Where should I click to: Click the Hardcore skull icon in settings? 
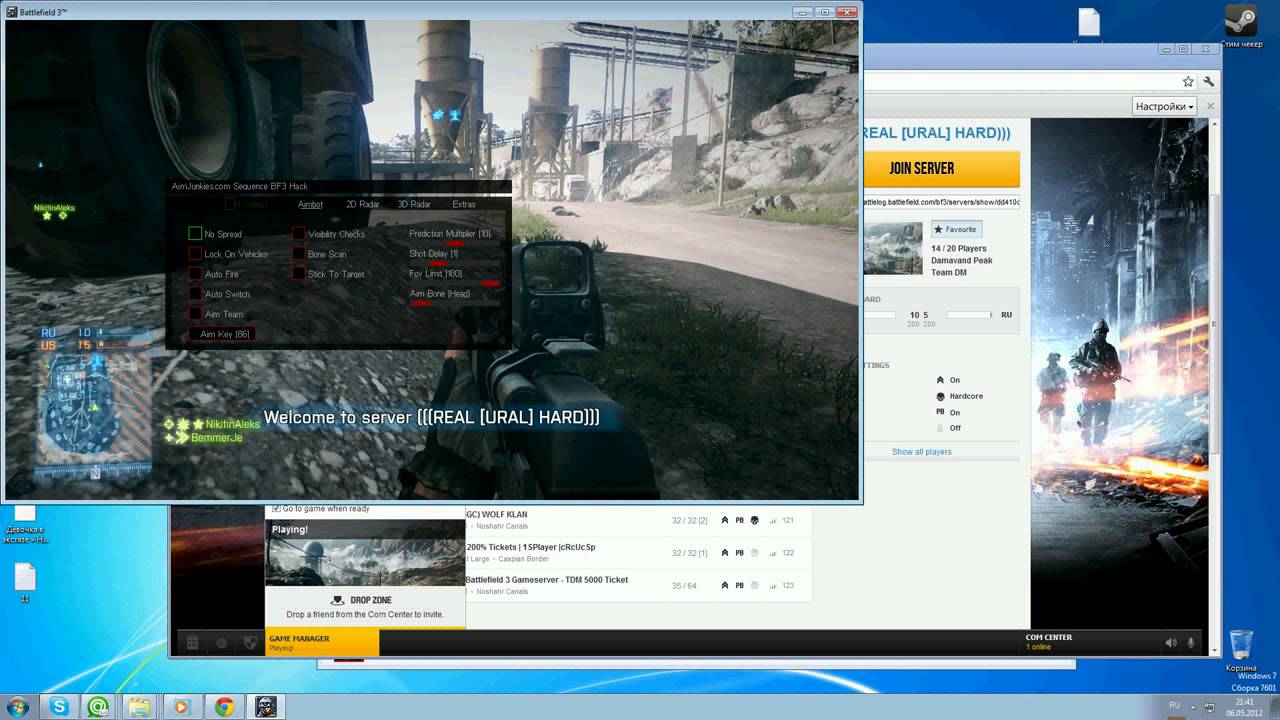click(940, 396)
